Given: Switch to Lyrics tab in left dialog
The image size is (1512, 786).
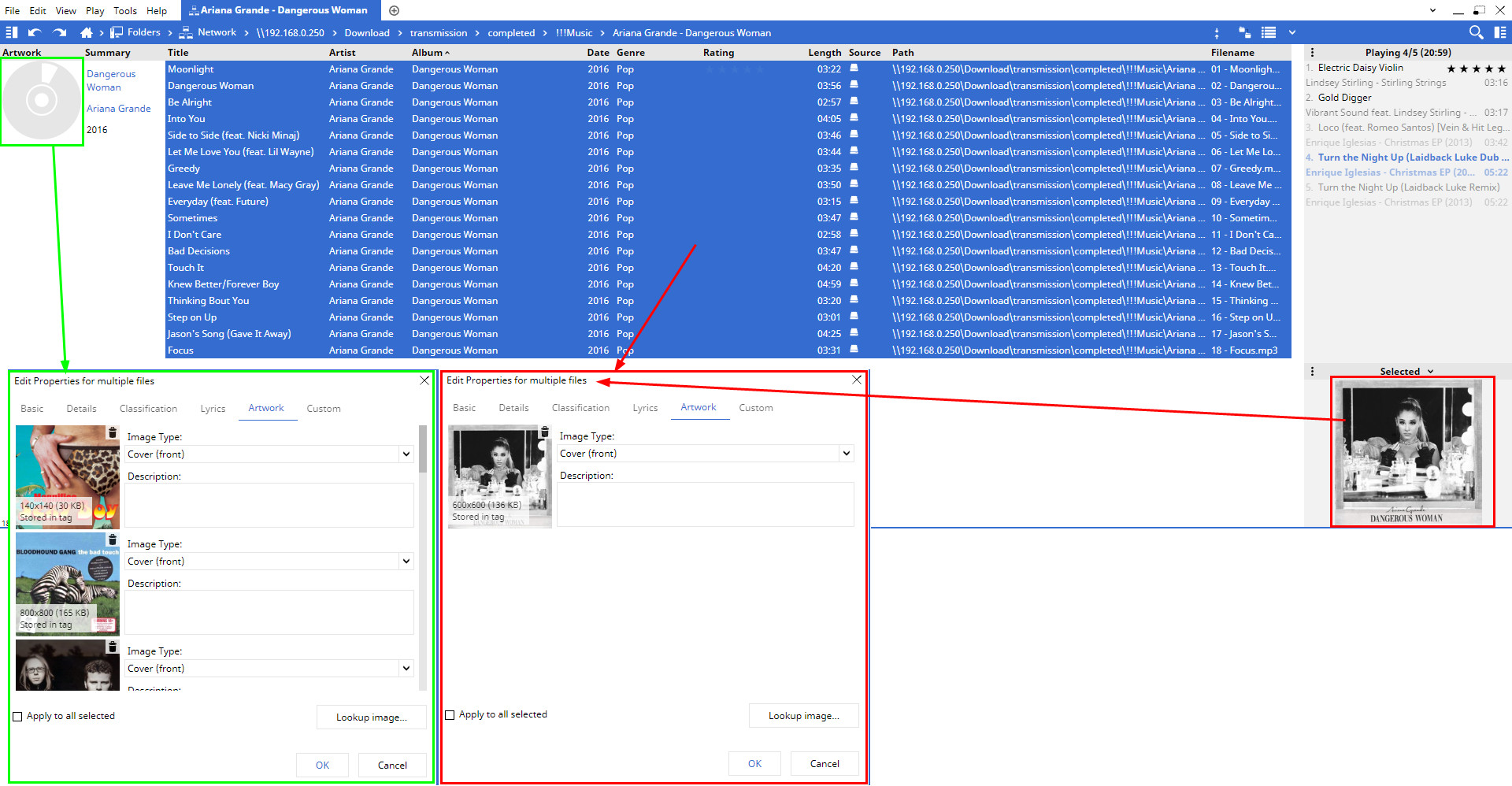Looking at the screenshot, I should click(x=213, y=409).
